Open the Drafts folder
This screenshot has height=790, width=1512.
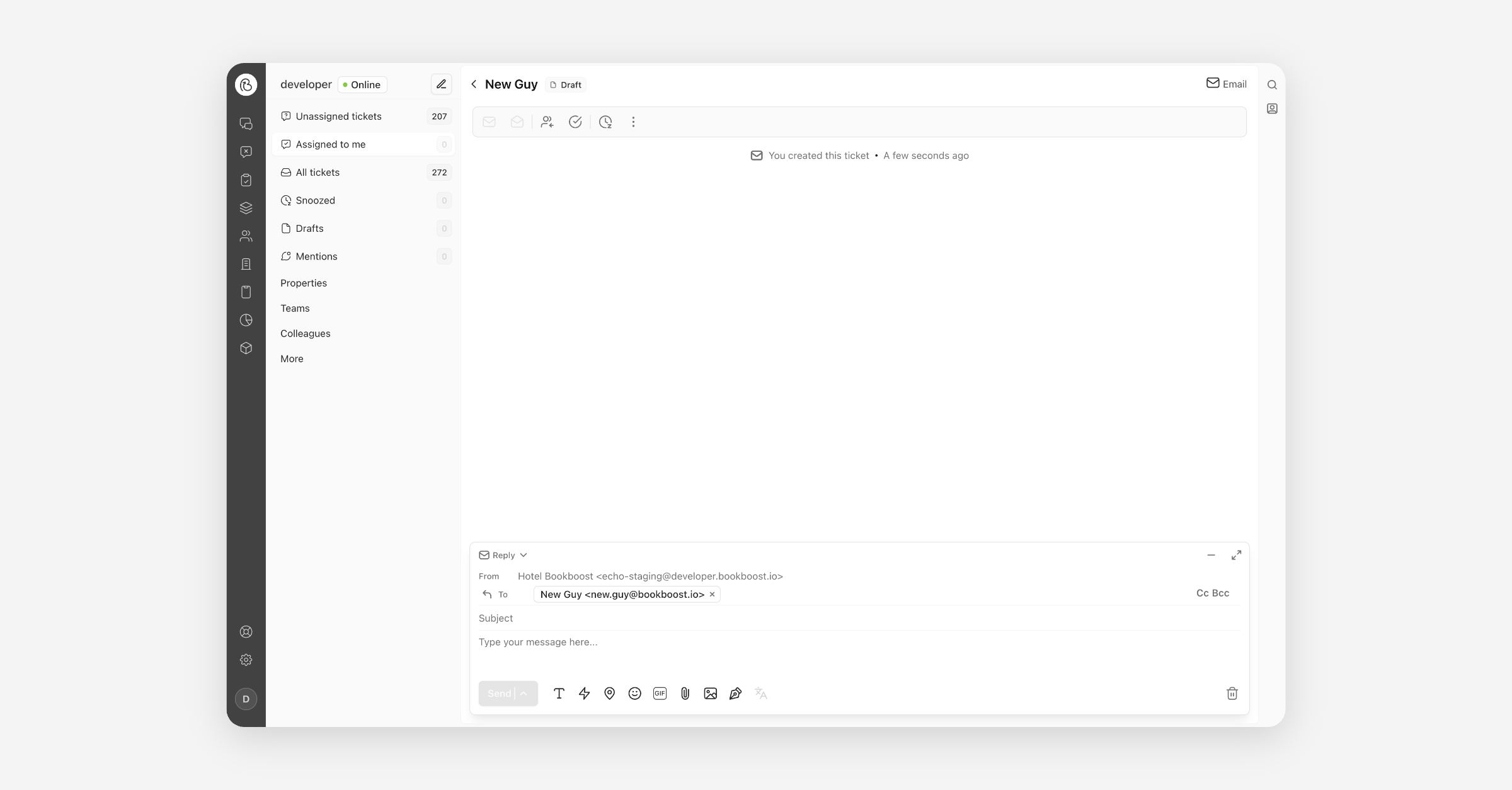[363, 229]
